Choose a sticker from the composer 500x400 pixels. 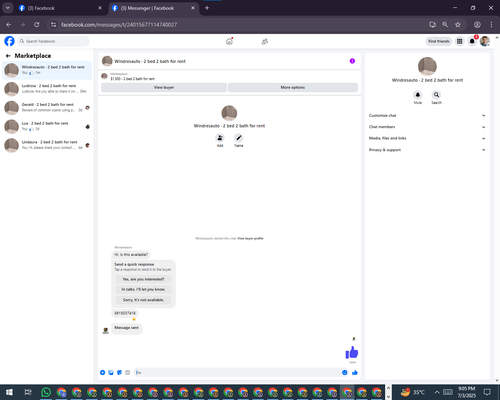119,372
